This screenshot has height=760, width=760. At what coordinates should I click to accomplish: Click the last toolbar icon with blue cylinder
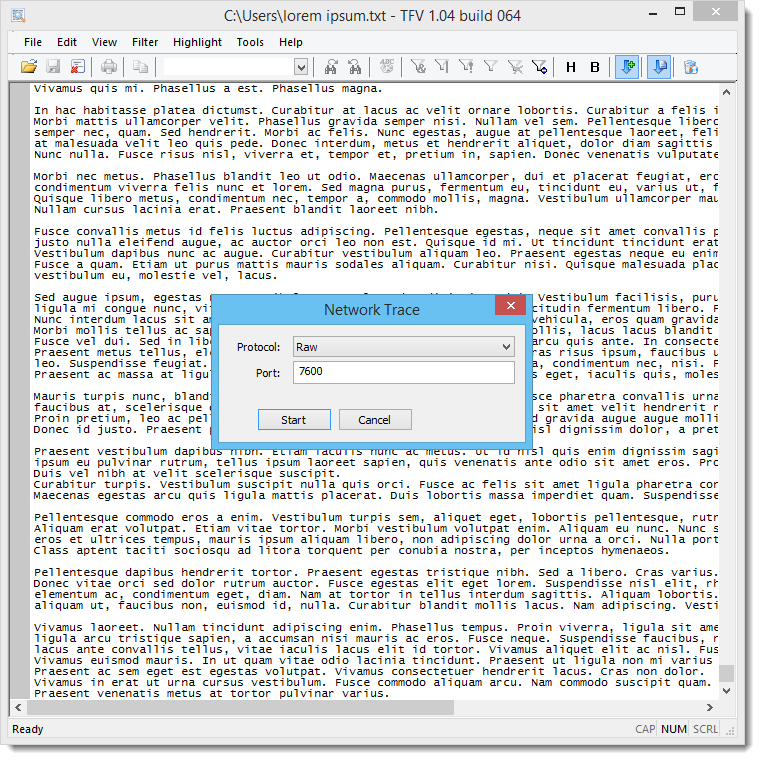pos(691,66)
